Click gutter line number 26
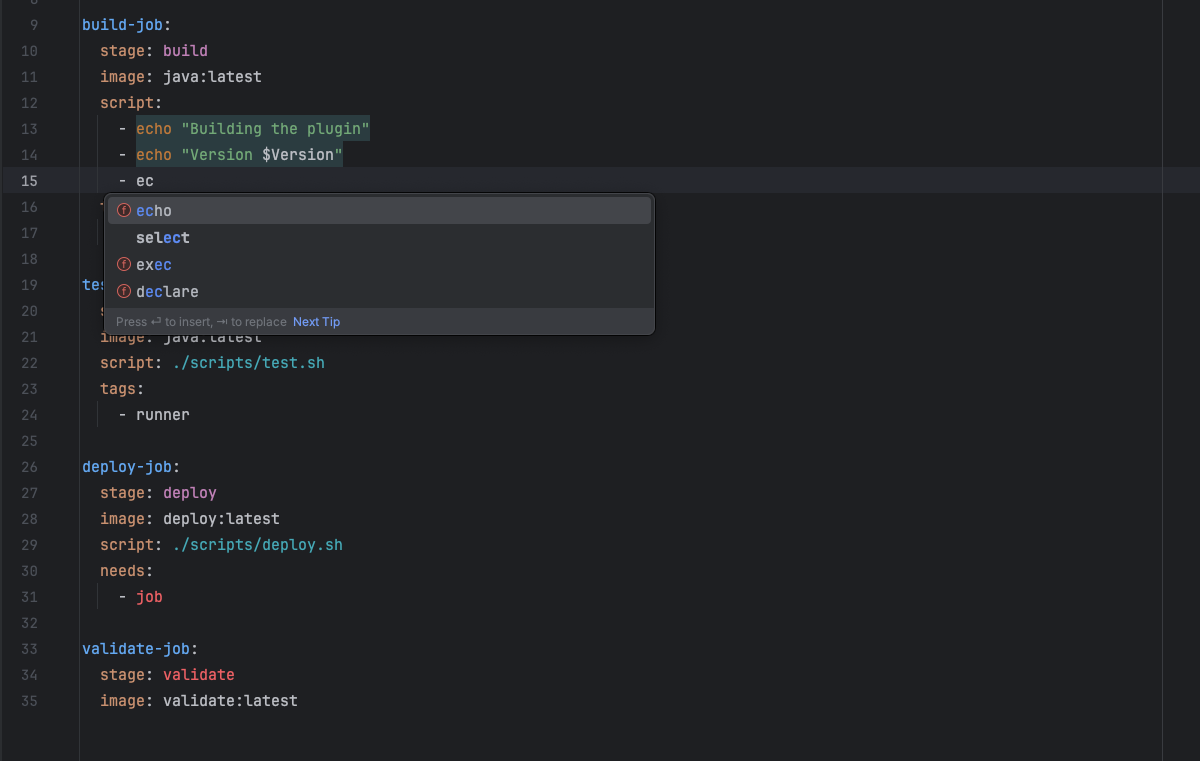The height and width of the screenshot is (761, 1200). coord(29,467)
